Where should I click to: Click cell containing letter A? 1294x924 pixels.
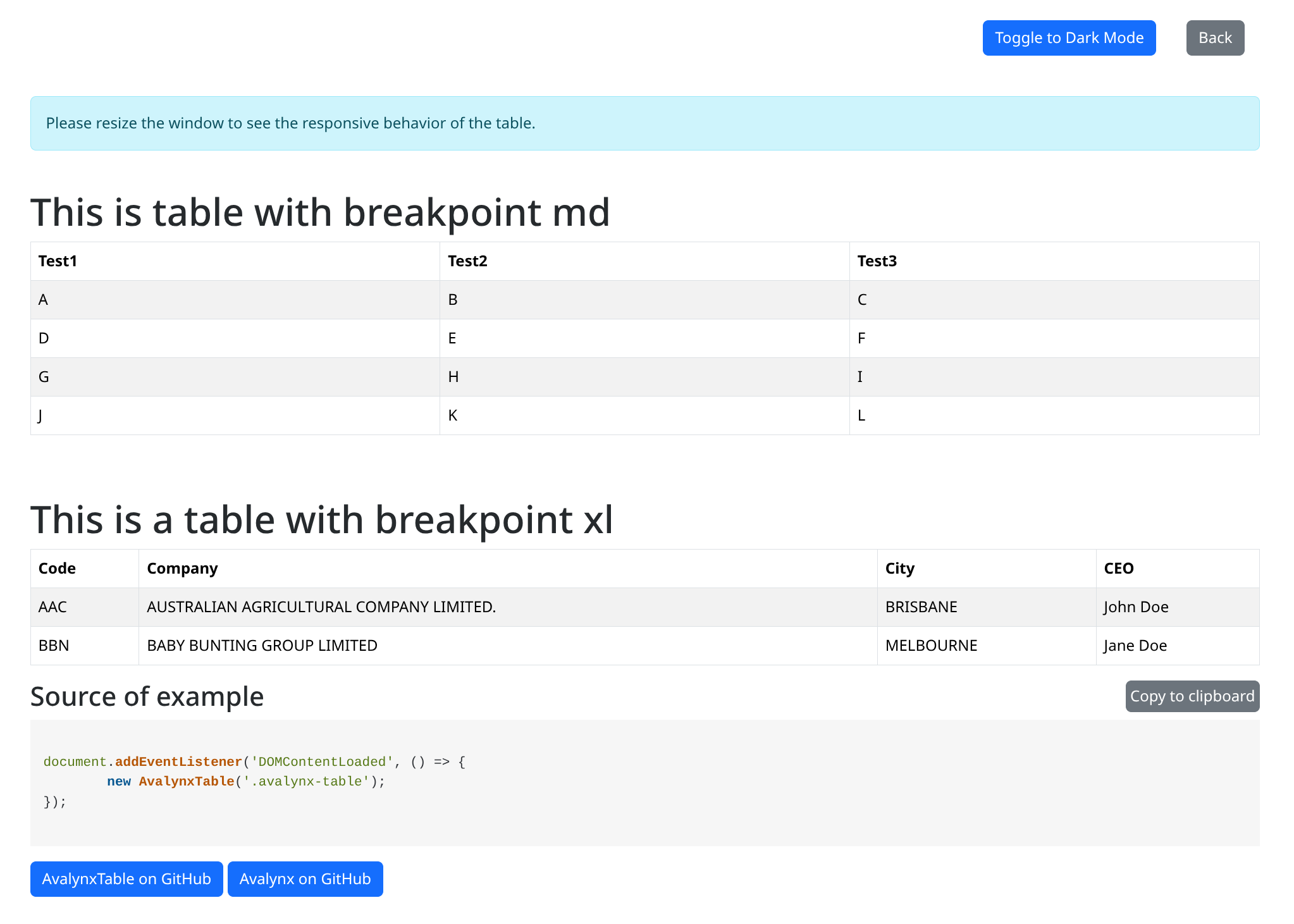point(43,299)
